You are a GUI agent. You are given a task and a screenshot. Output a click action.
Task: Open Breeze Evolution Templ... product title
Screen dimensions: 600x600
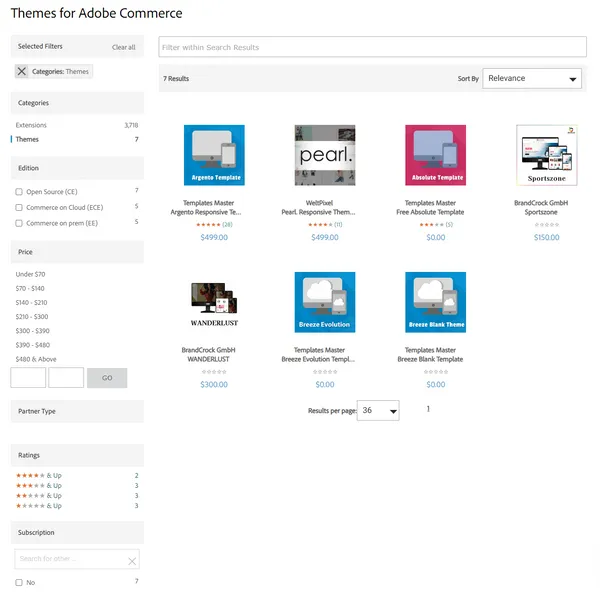click(x=318, y=359)
